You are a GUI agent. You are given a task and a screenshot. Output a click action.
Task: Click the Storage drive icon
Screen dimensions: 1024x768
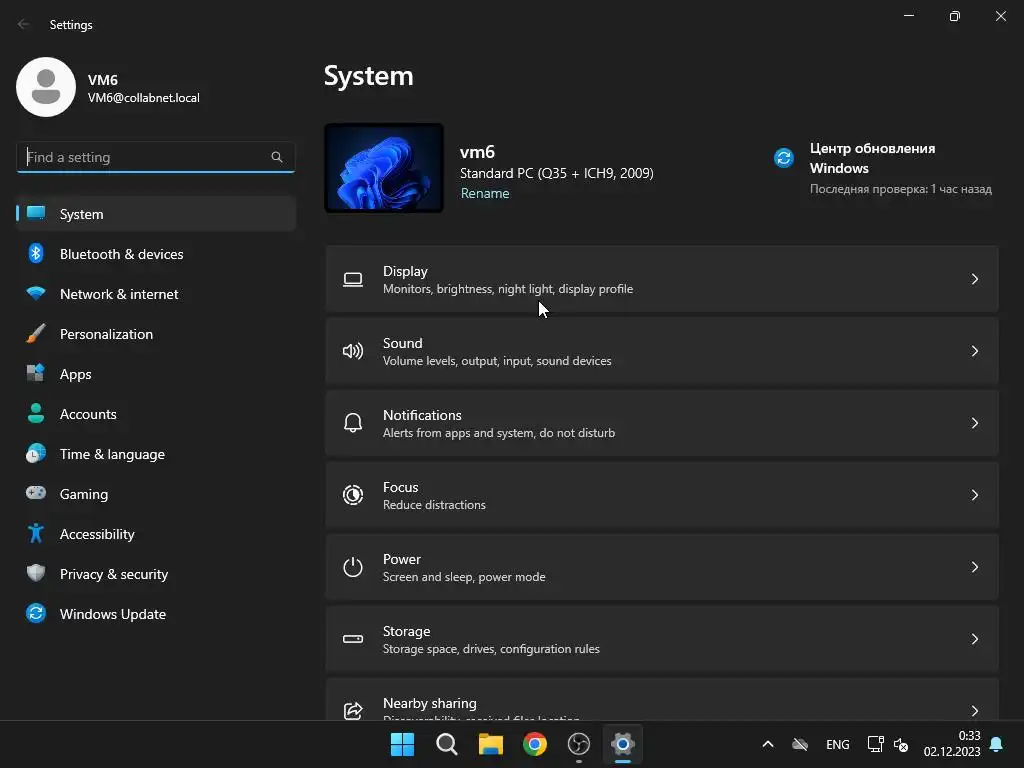tap(353, 639)
